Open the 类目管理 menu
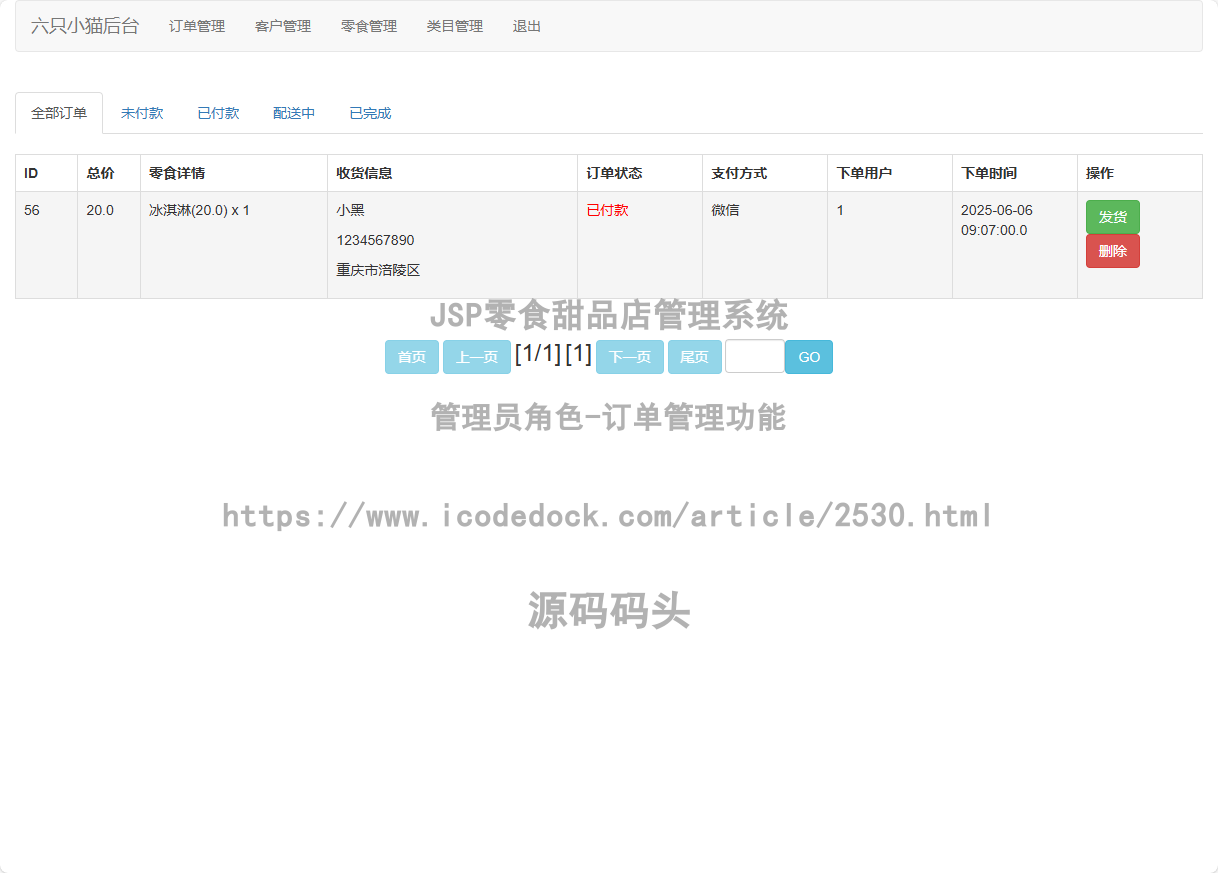The width and height of the screenshot is (1218, 873). tap(455, 26)
